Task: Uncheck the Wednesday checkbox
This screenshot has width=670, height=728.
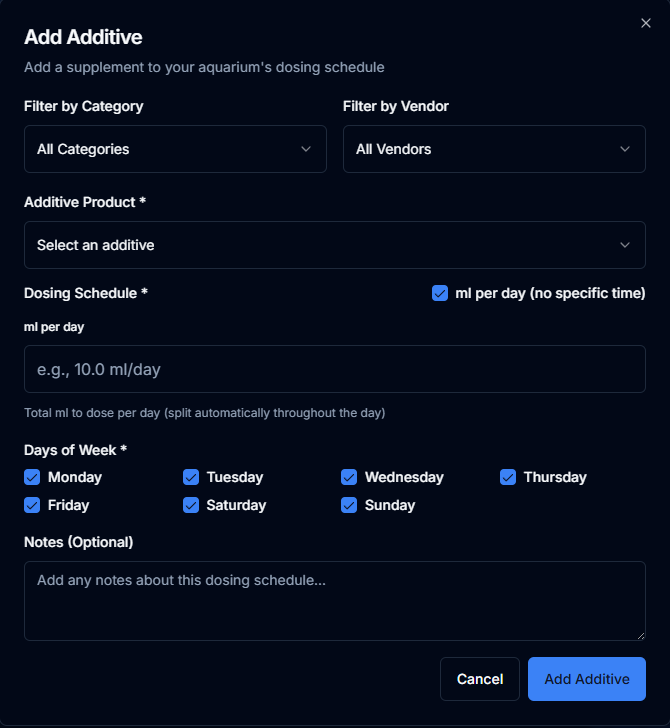Action: pos(349,477)
